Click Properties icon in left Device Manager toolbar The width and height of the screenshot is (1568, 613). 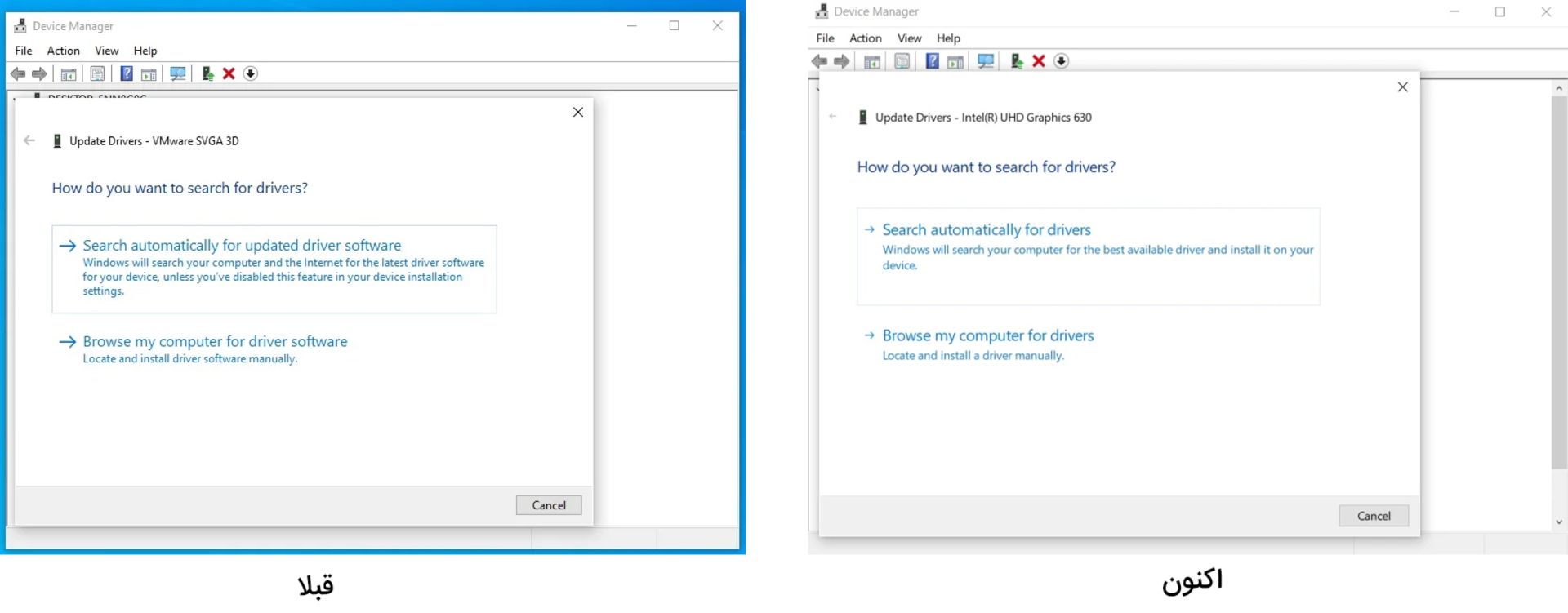pos(97,74)
